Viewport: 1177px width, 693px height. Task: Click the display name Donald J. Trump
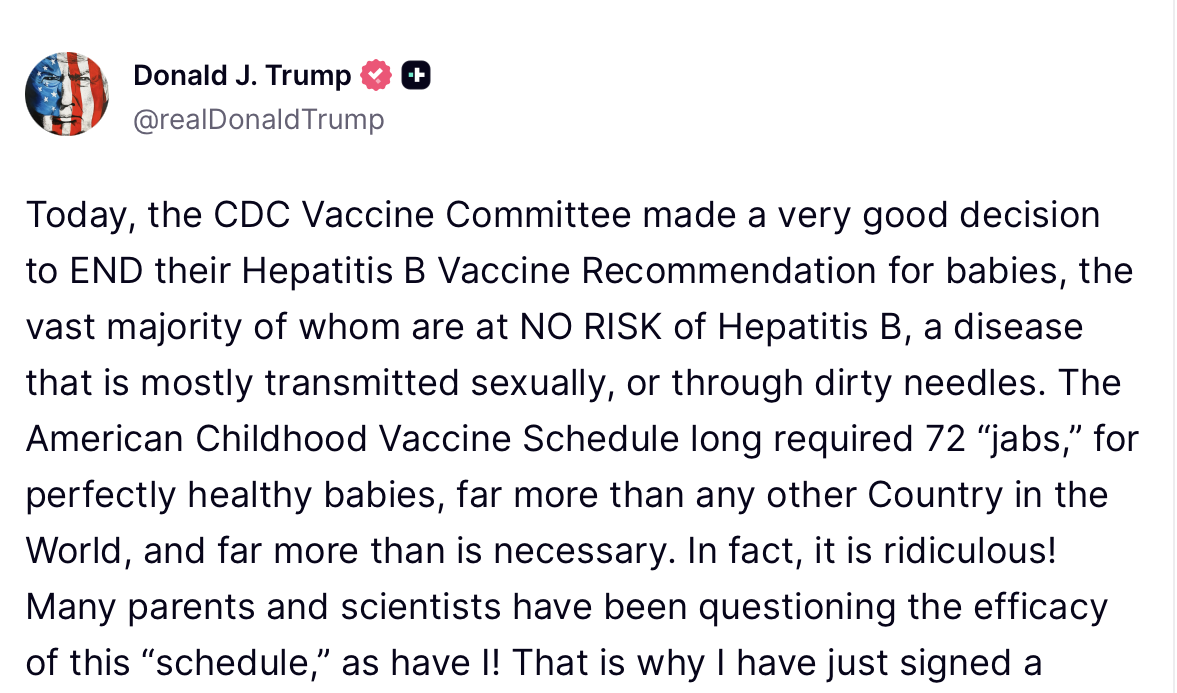243,75
